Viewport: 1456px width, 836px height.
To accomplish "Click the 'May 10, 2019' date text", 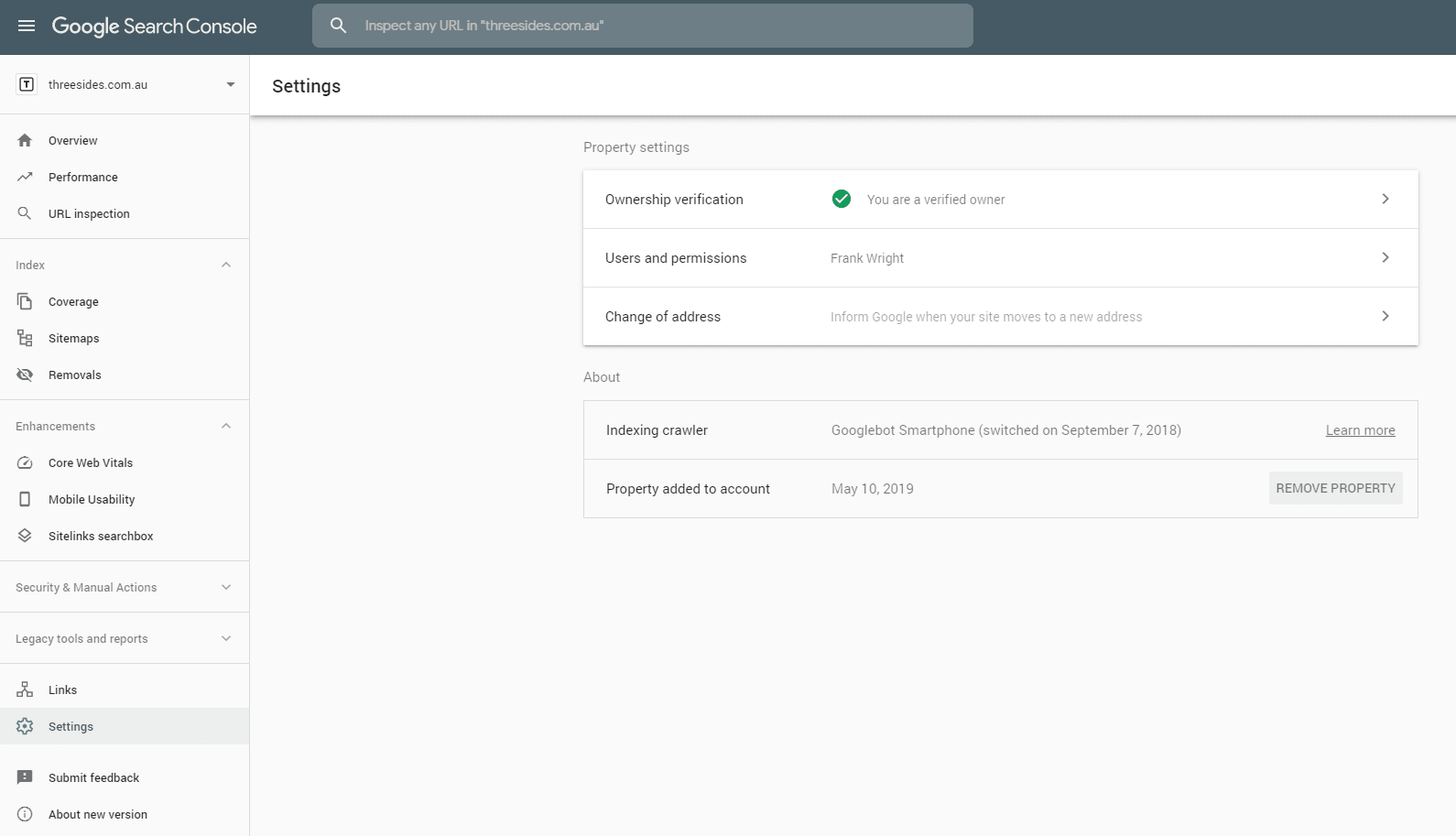I will (x=873, y=489).
